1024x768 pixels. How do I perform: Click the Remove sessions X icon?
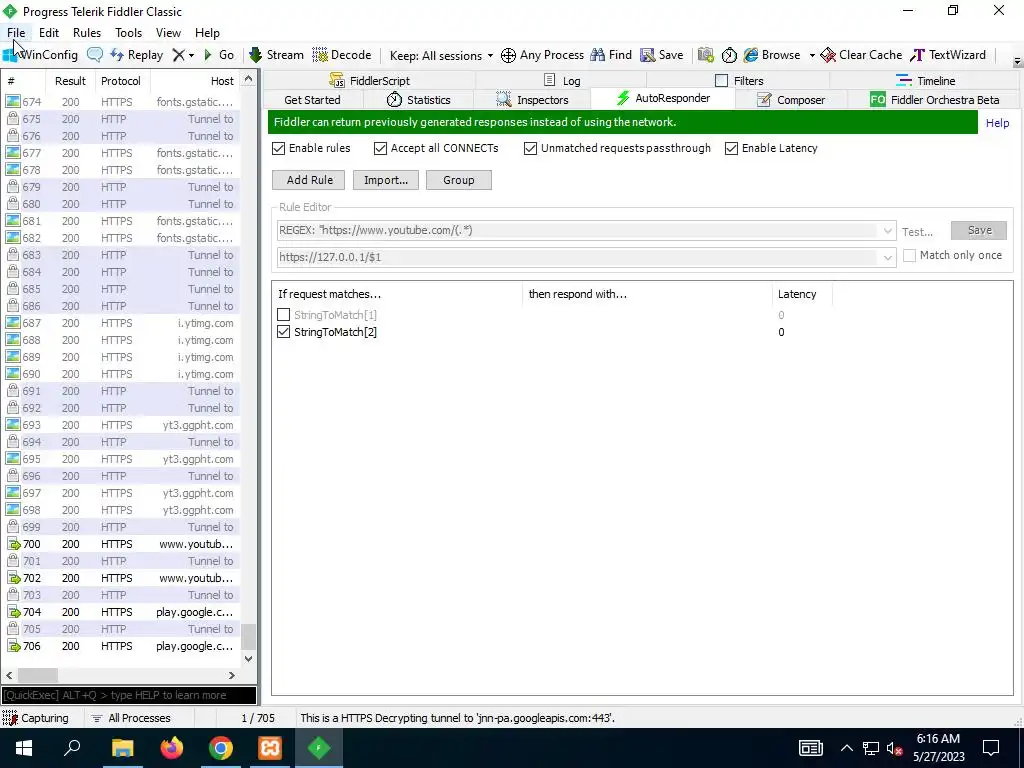tap(178, 55)
